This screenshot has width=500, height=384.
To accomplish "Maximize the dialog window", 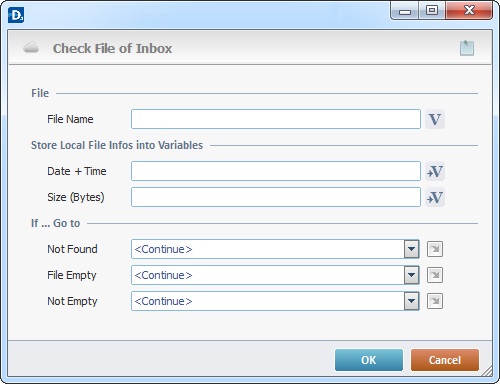I will [x=432, y=11].
